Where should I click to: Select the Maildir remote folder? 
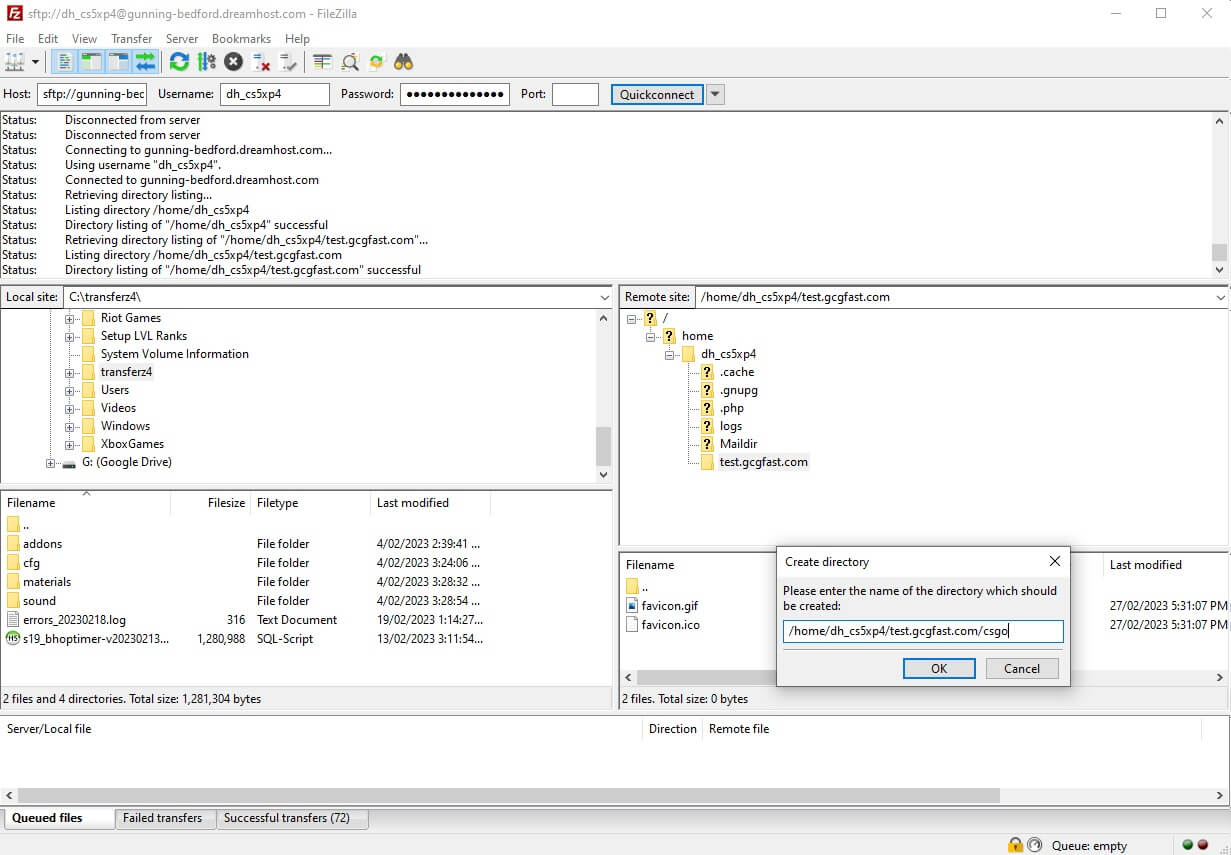[738, 444]
